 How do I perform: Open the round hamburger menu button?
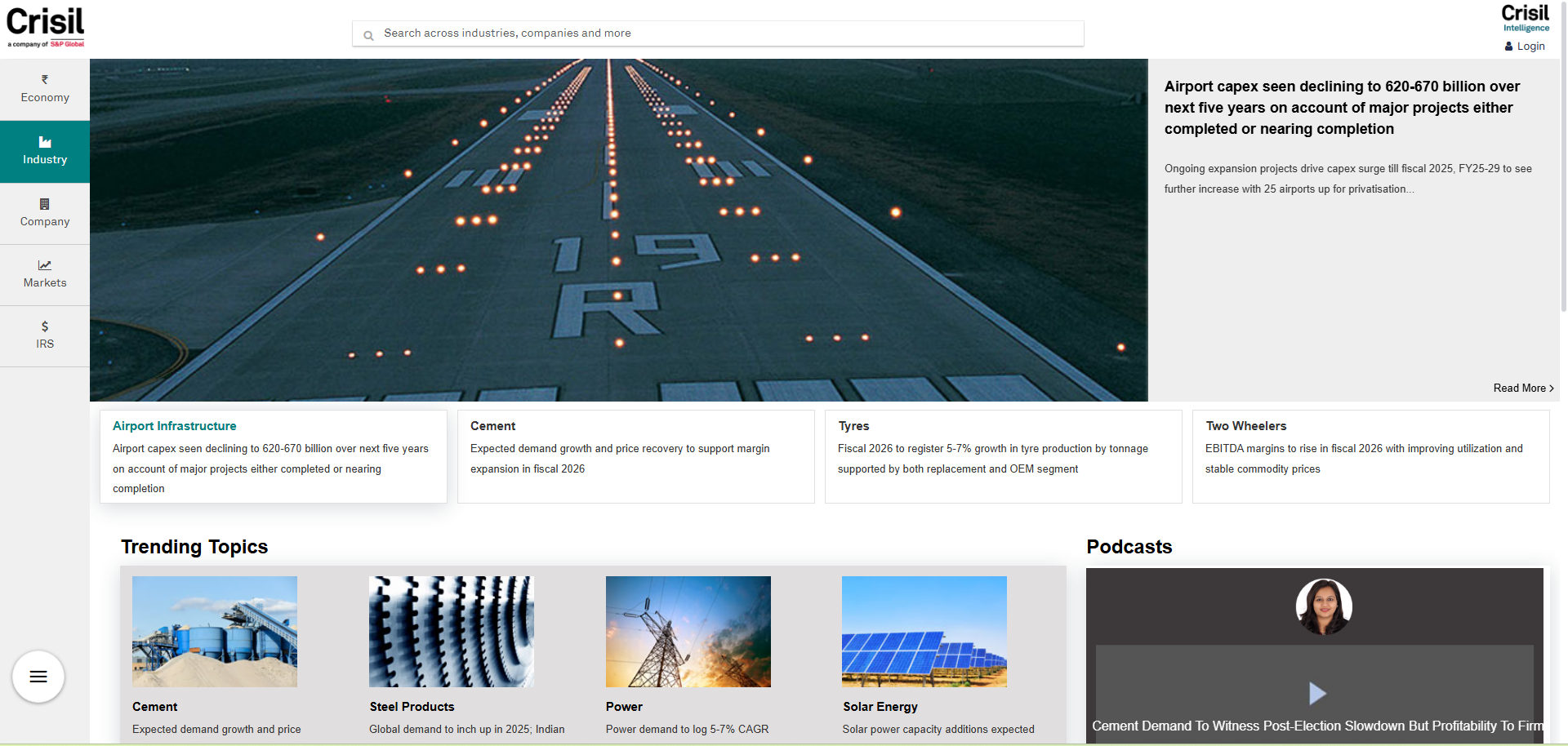coord(38,677)
